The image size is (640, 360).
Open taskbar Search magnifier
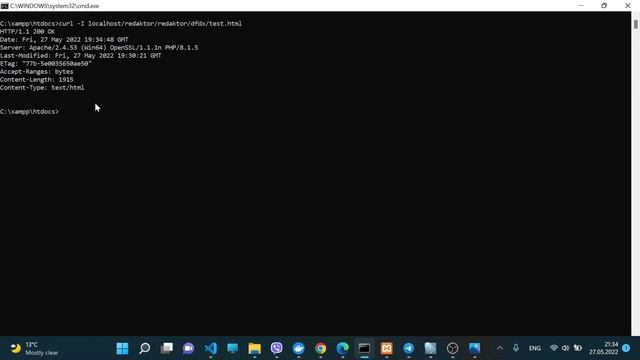pyautogui.click(x=144, y=348)
